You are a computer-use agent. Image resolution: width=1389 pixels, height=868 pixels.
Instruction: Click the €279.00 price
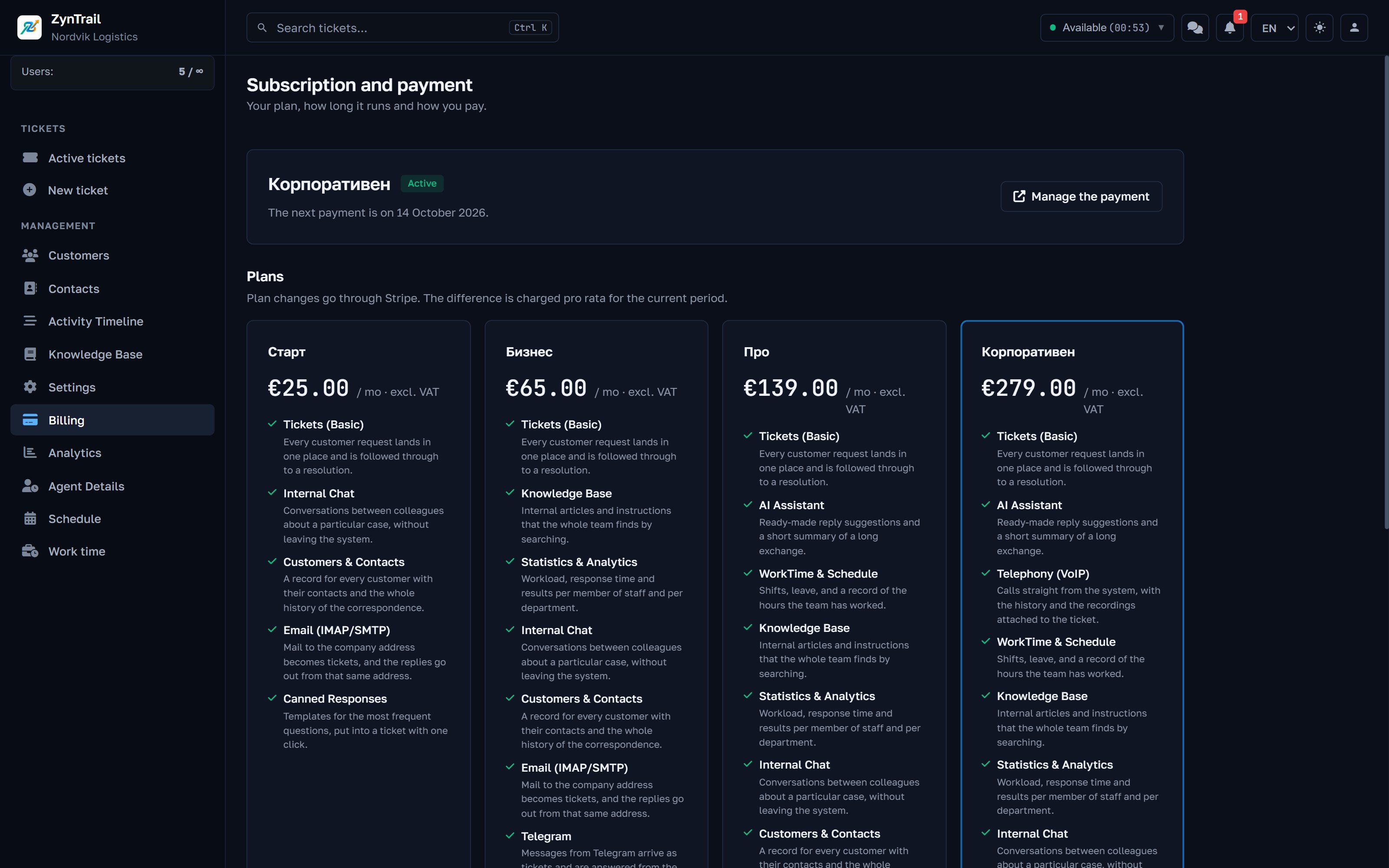pos(1029,388)
